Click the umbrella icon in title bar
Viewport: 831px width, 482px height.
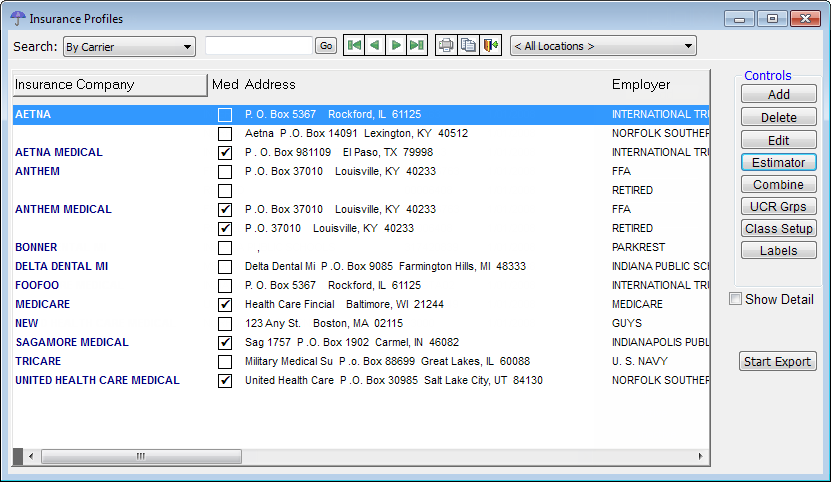pyautogui.click(x=18, y=19)
